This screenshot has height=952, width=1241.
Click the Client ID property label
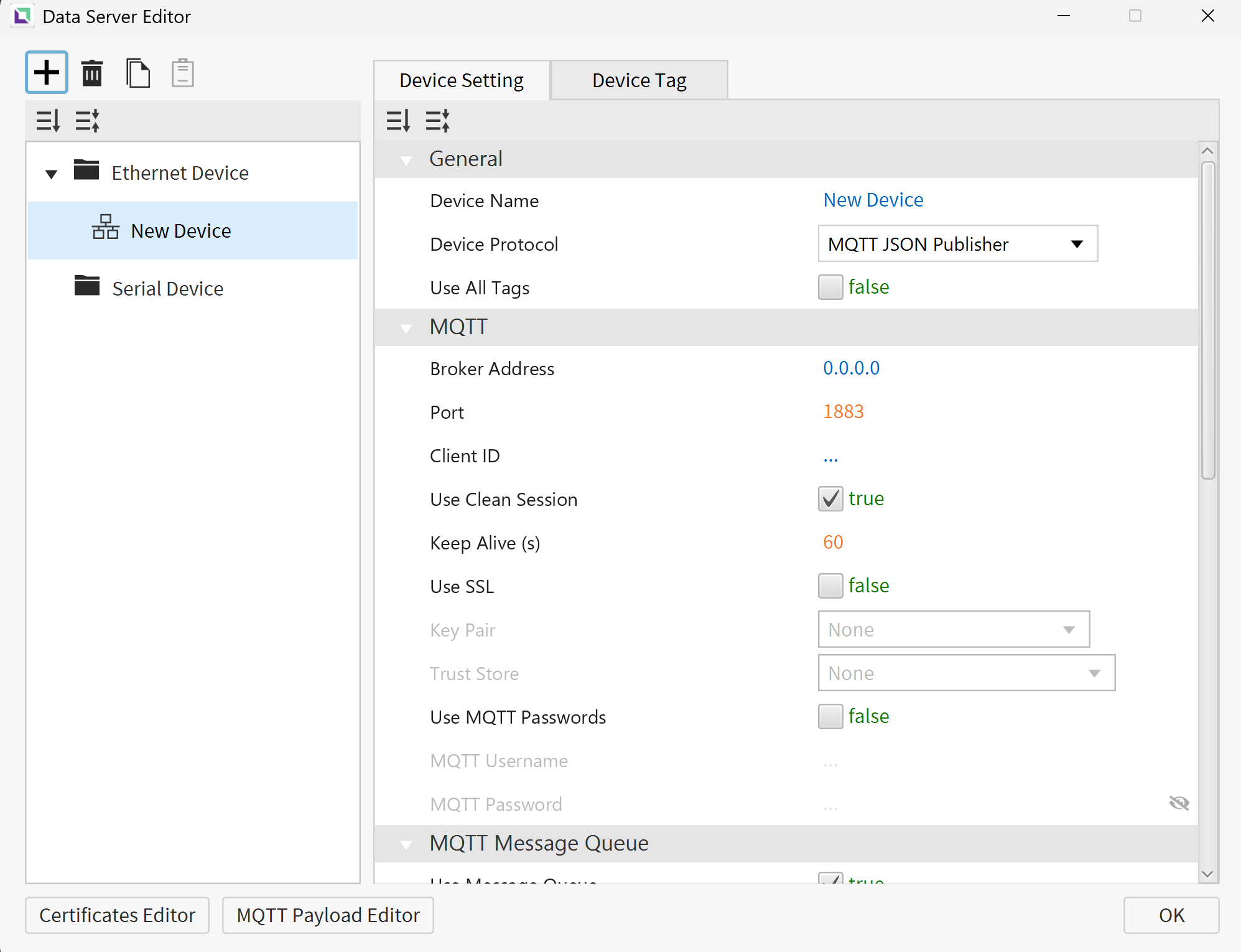coord(465,456)
